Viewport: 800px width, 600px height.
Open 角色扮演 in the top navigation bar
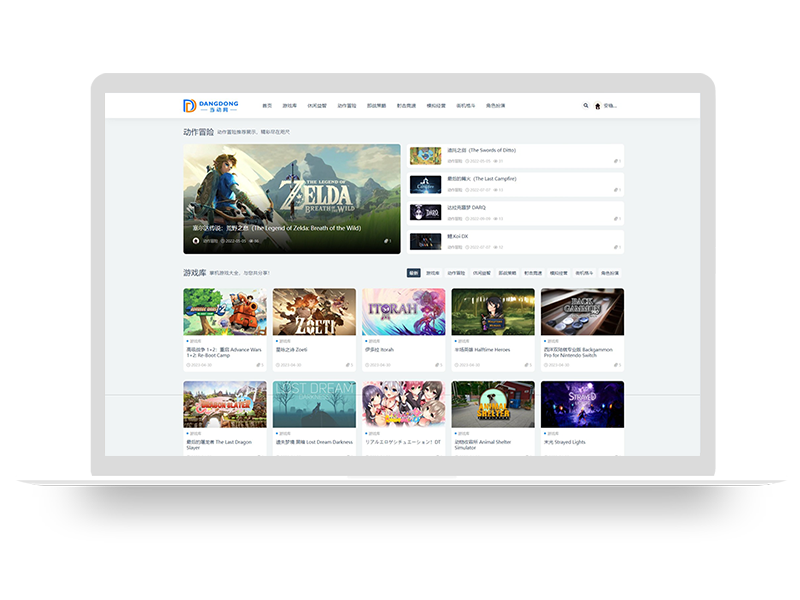[496, 105]
